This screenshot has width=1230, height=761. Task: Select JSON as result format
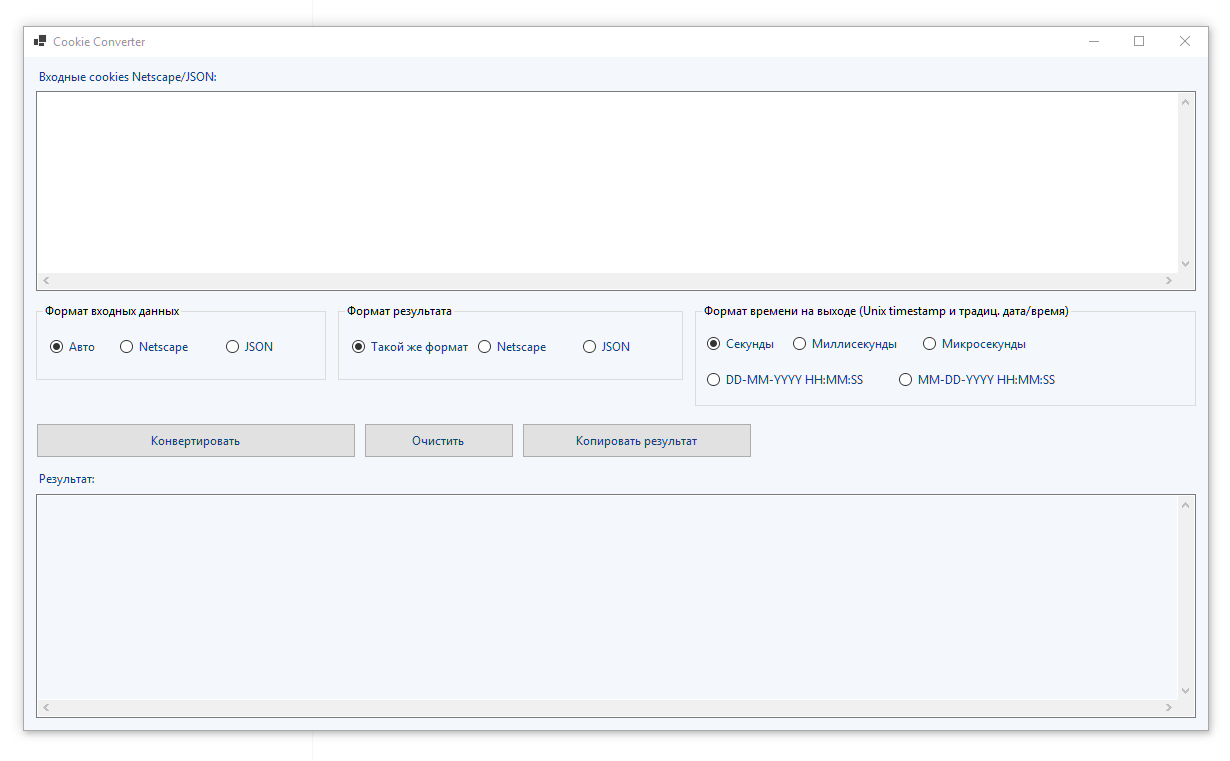coord(606,347)
